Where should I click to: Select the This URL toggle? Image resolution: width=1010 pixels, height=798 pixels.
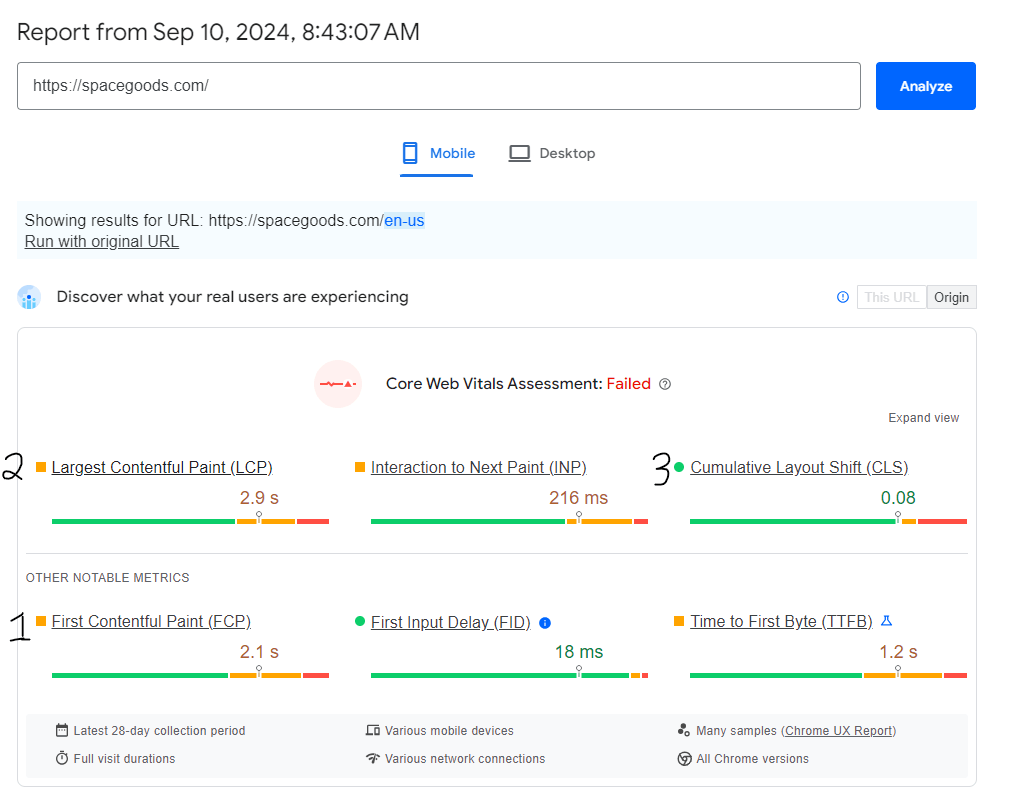[x=891, y=297]
